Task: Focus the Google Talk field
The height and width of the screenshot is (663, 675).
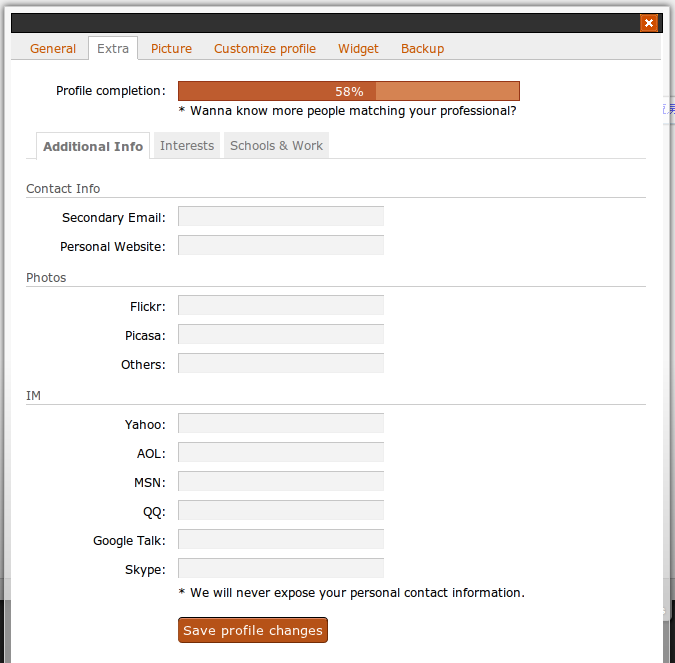Action: coord(281,540)
